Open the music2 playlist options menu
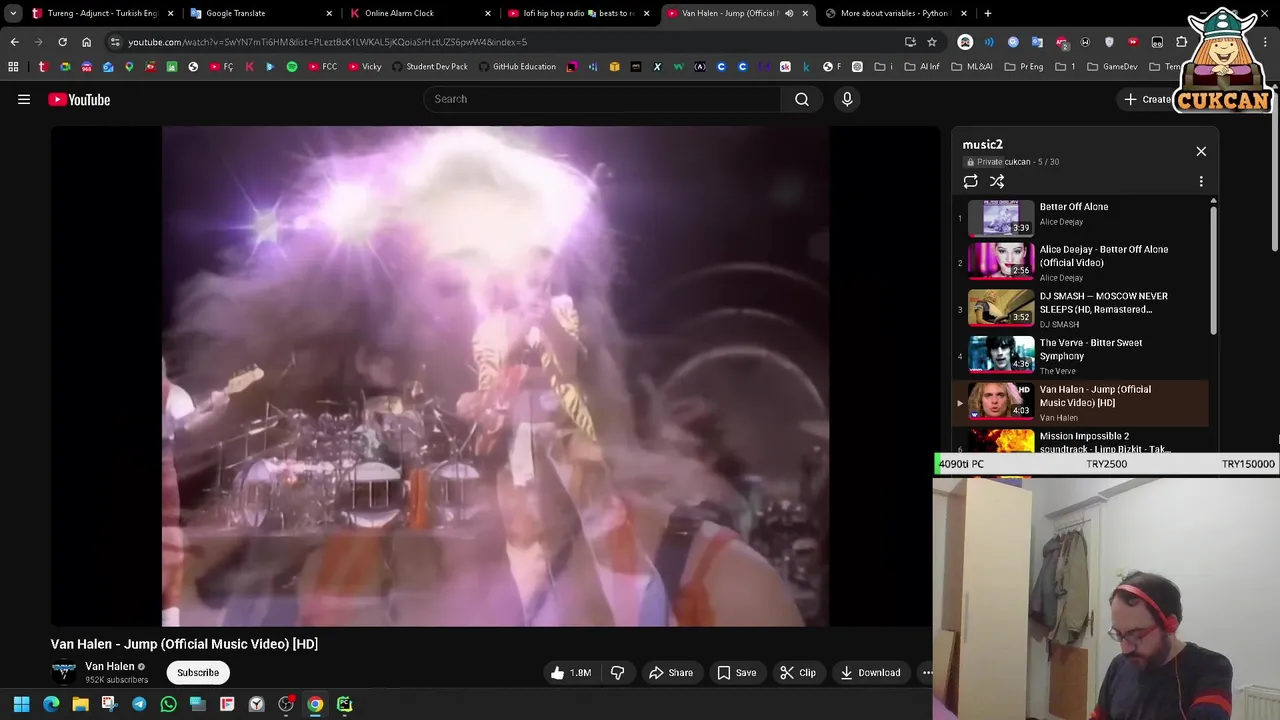The height and width of the screenshot is (720, 1280). [x=1201, y=181]
